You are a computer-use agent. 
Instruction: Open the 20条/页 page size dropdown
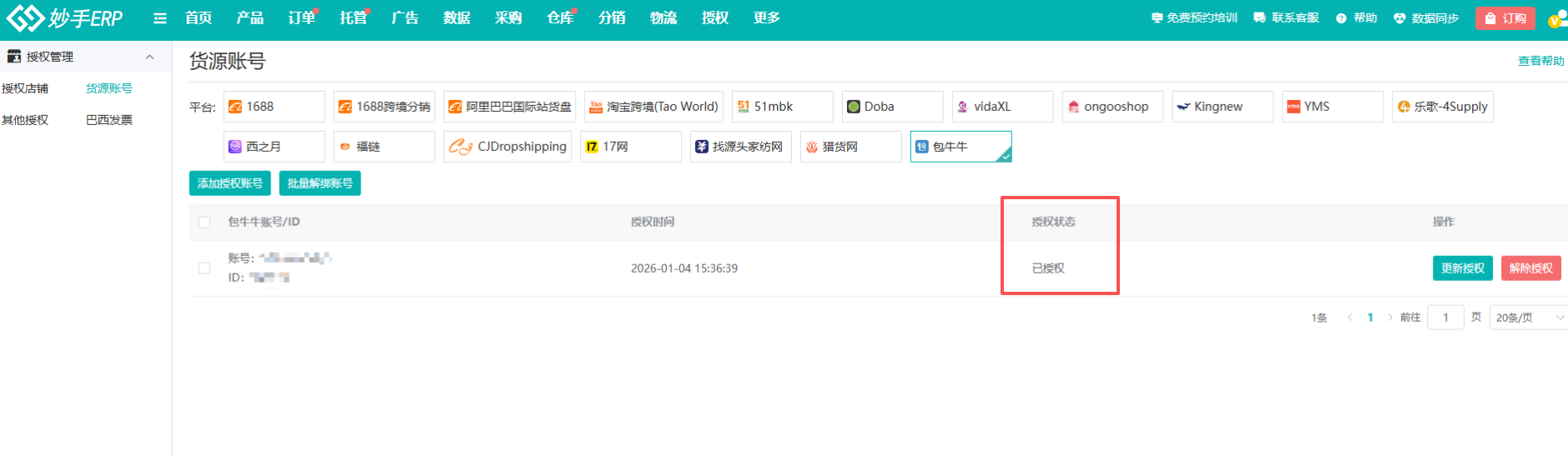1528,318
